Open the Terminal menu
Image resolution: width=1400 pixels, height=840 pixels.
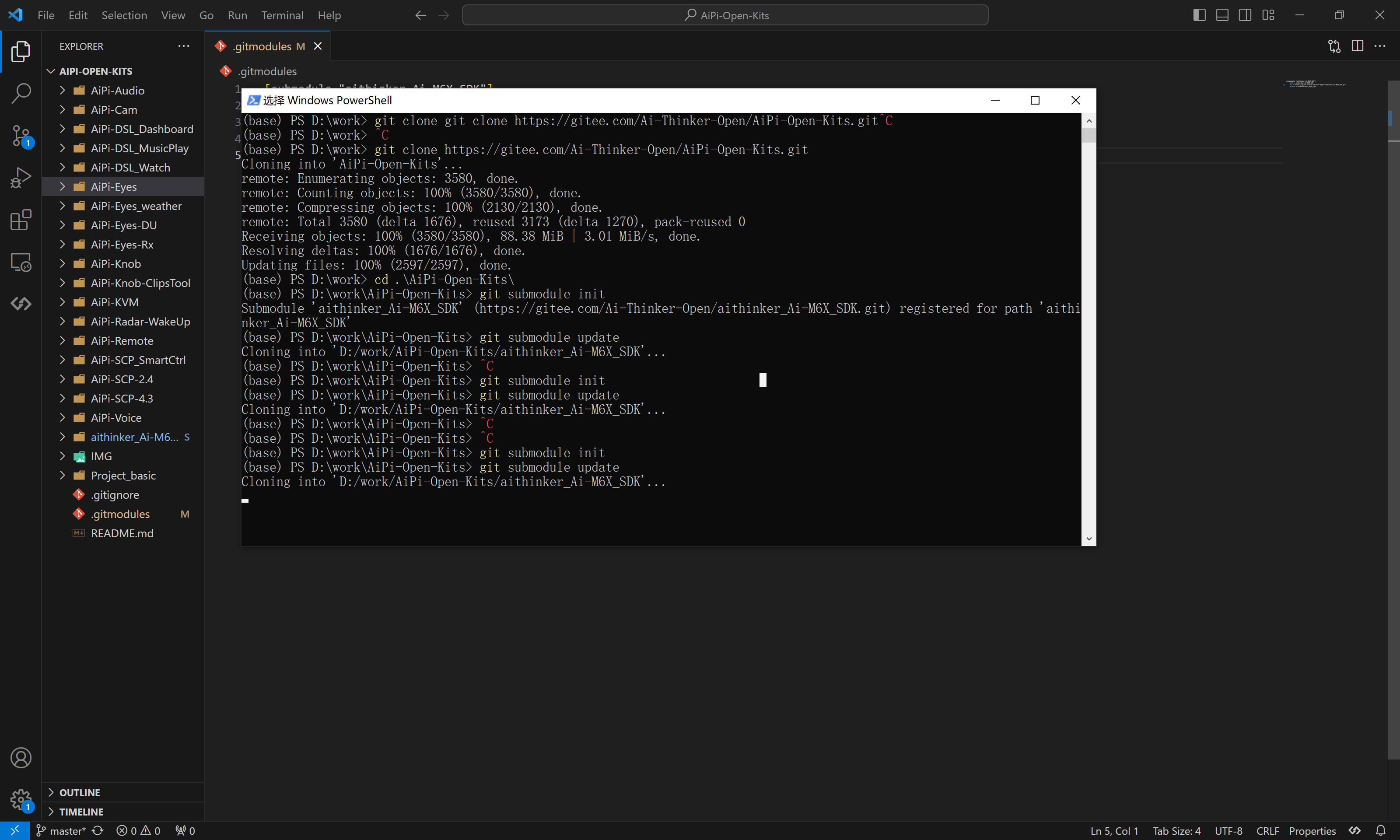coord(282,15)
